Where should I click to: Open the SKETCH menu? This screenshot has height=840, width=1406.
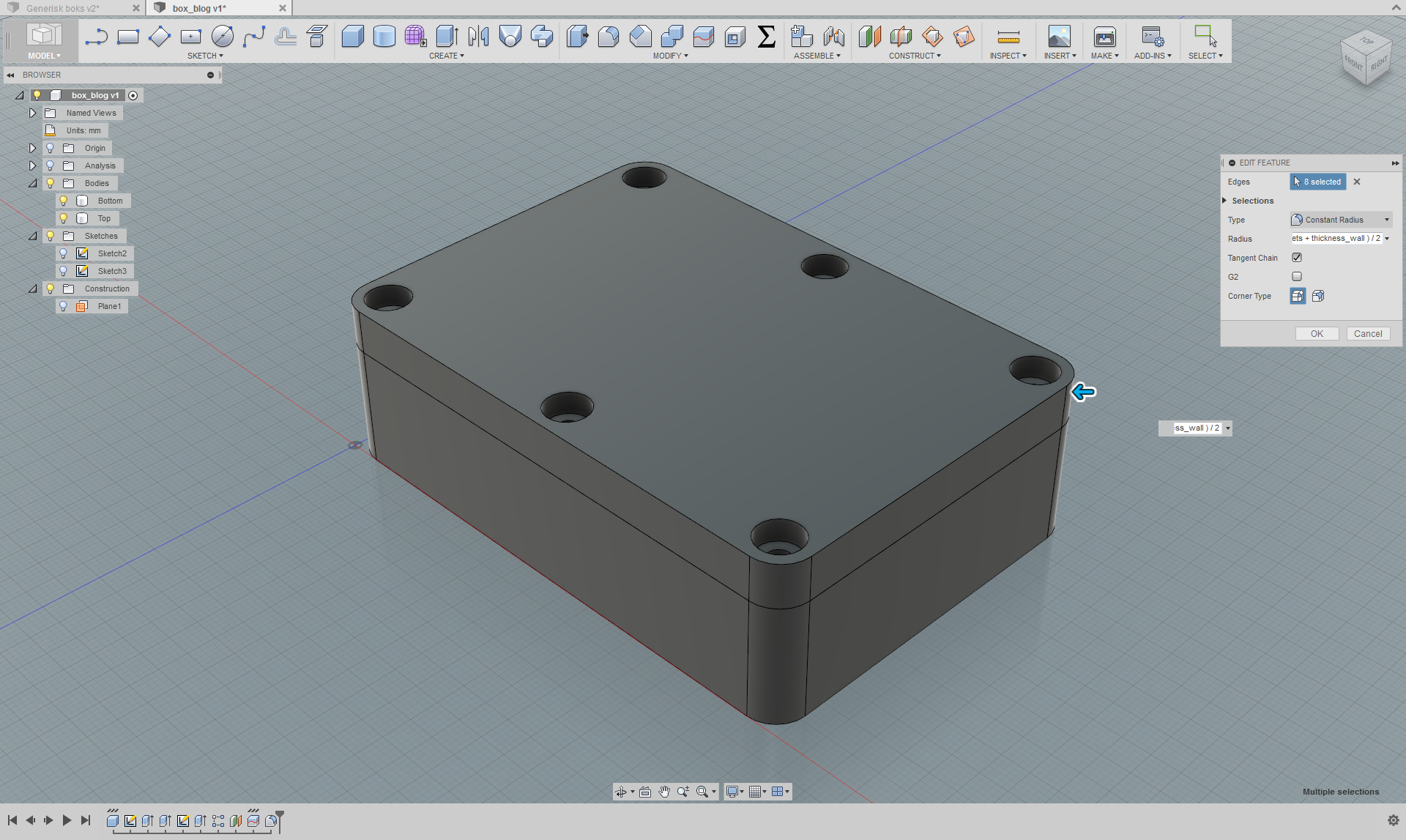(205, 56)
